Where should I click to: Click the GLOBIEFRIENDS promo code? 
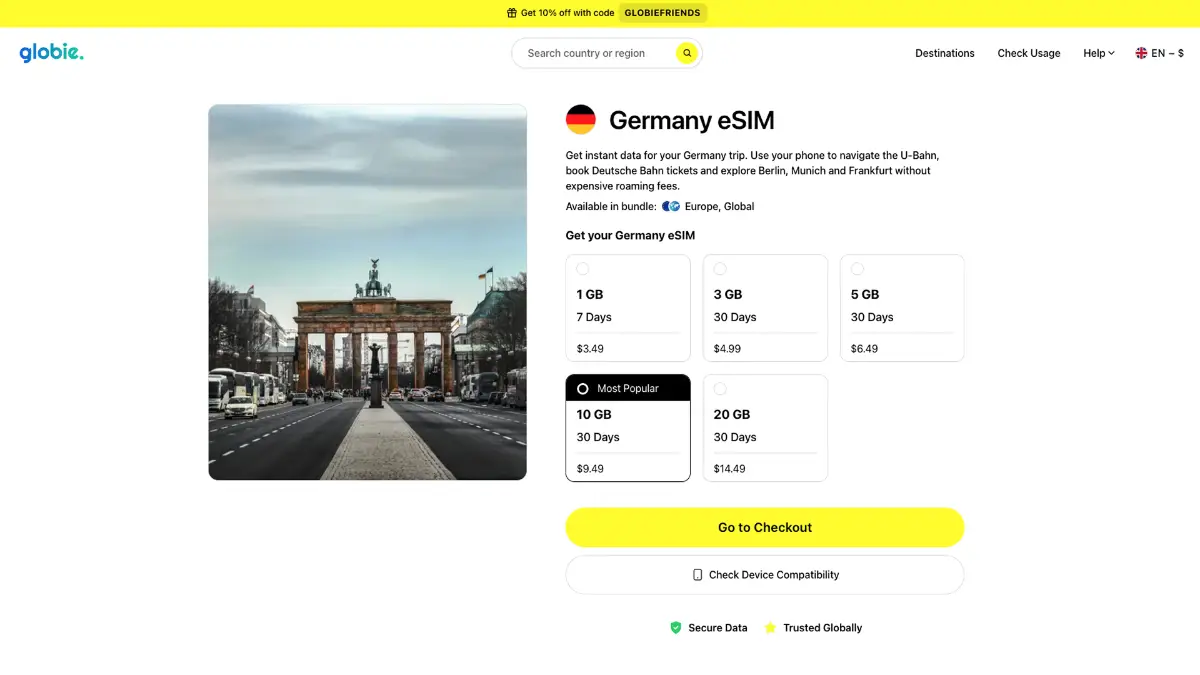coord(663,13)
